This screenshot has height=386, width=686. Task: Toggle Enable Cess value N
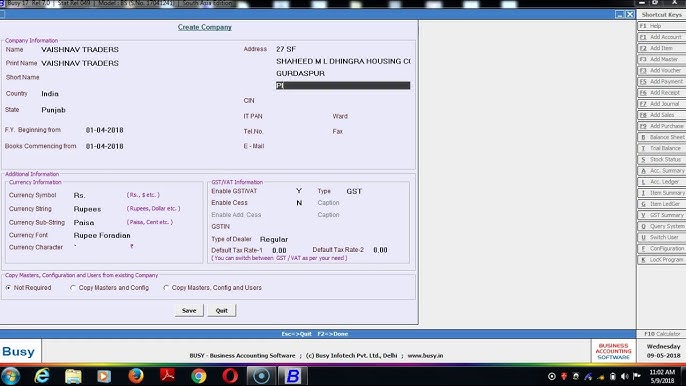click(299, 203)
